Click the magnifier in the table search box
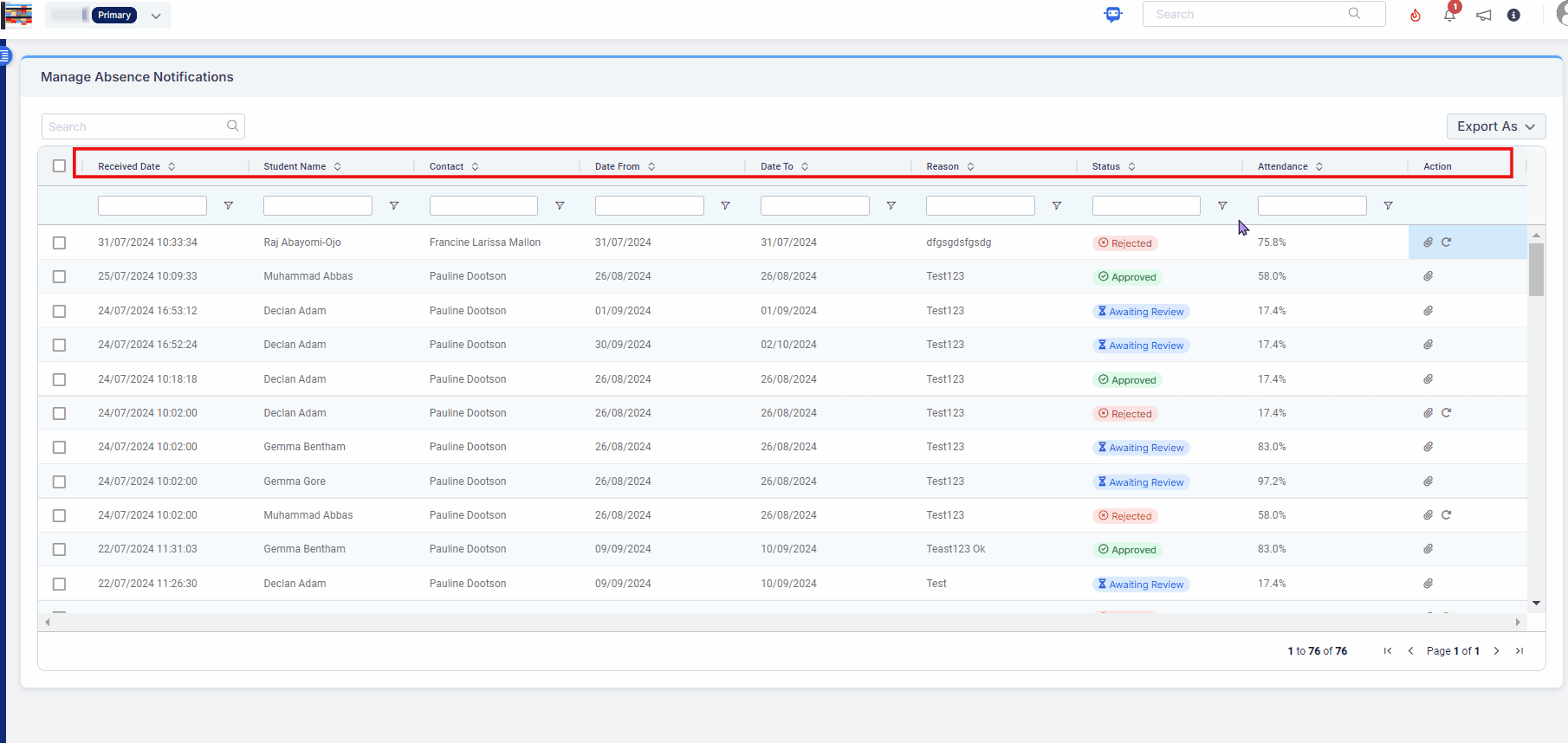 (232, 126)
